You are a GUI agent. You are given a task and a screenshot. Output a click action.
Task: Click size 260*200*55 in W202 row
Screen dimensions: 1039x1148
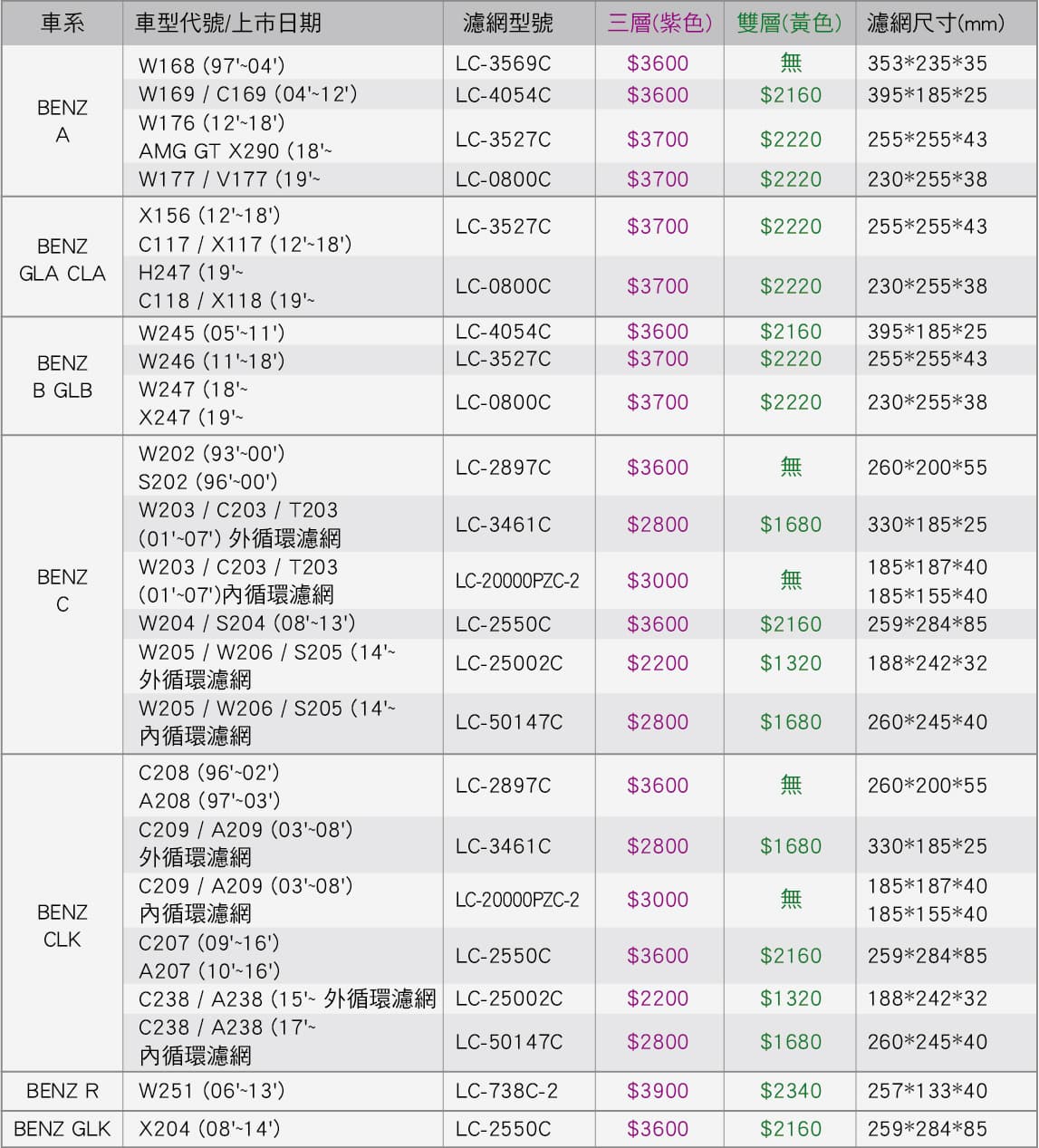[x=928, y=468]
